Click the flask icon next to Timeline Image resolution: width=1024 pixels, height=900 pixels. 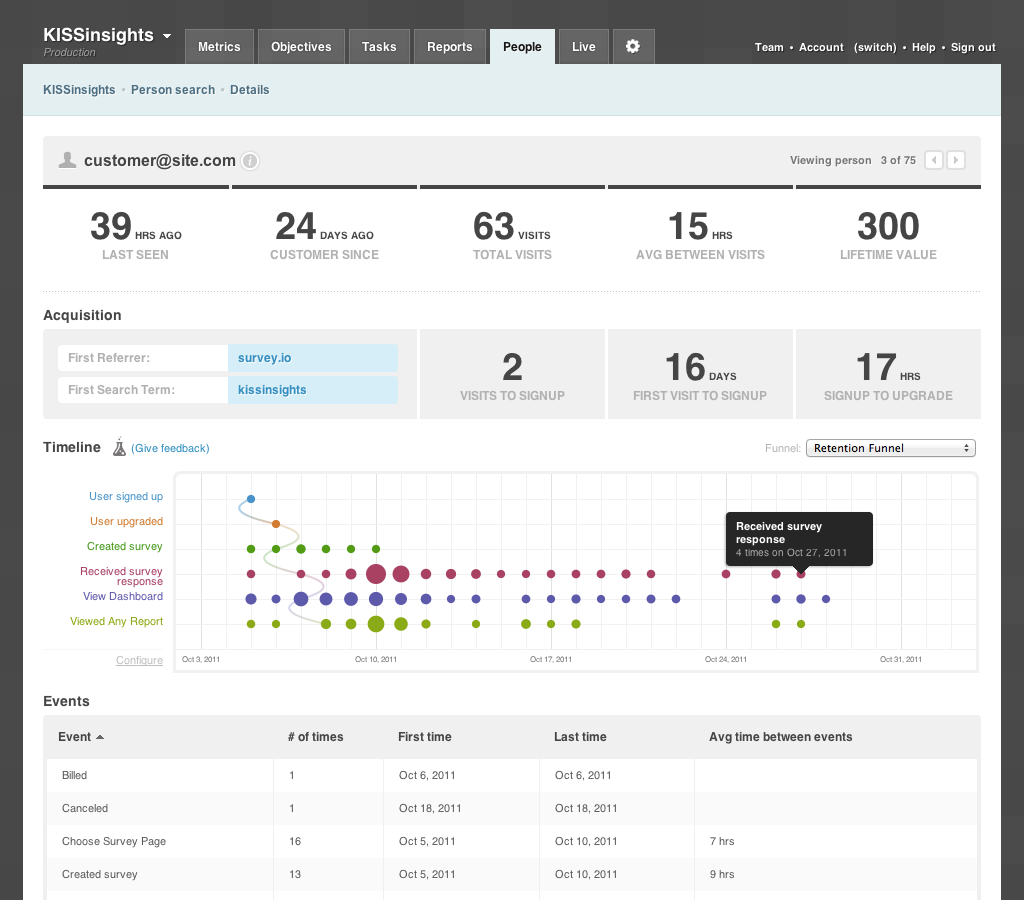click(119, 447)
